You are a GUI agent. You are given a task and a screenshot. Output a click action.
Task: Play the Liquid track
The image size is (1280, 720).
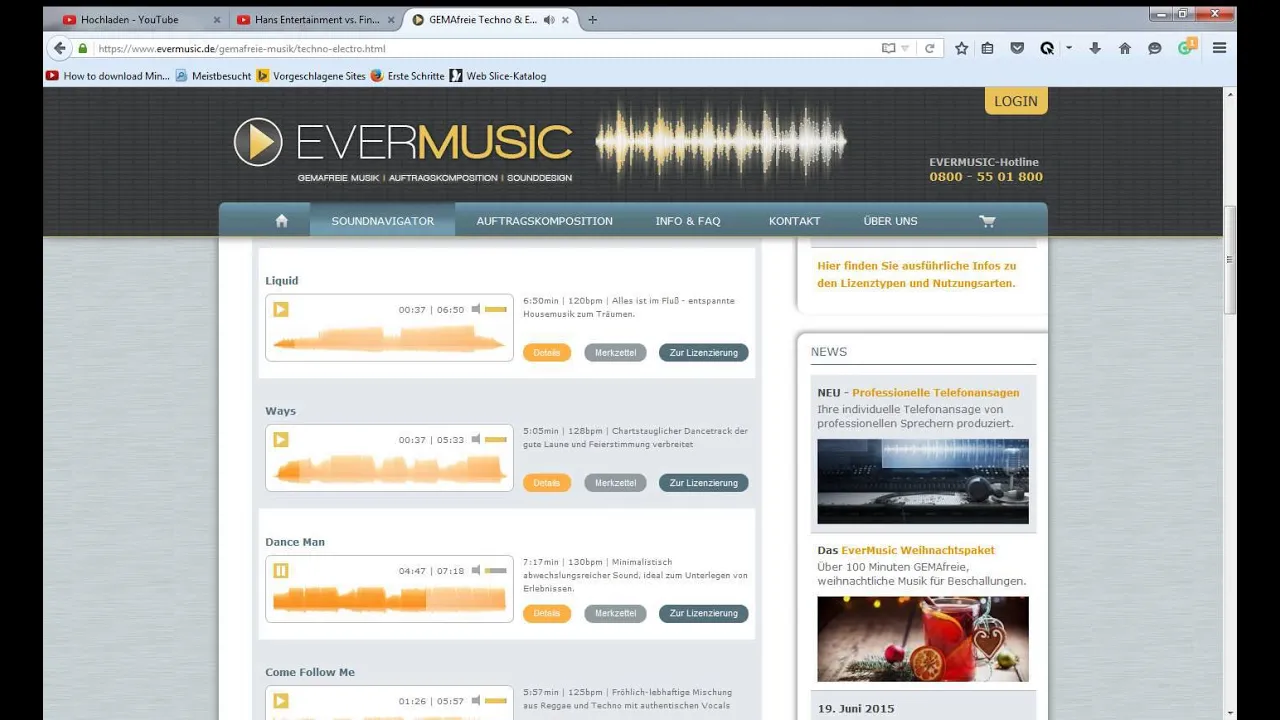point(281,310)
